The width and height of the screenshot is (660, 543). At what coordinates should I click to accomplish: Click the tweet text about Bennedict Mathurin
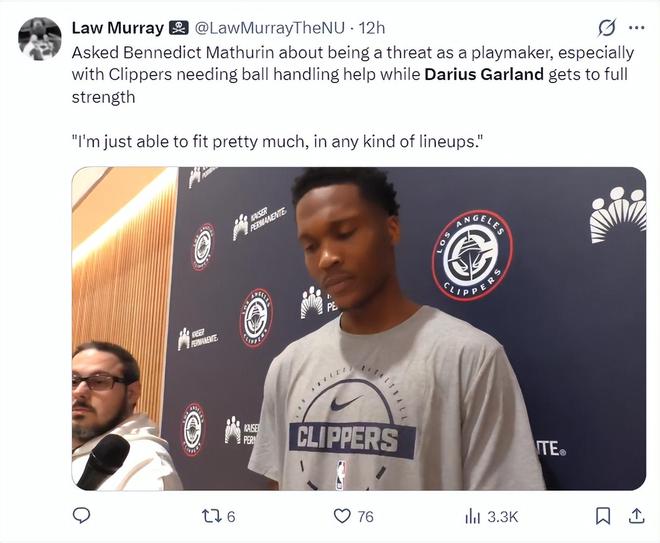(353, 75)
